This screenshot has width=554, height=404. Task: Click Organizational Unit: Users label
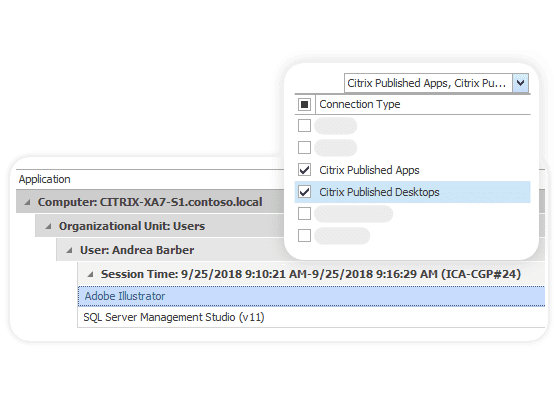tap(132, 226)
